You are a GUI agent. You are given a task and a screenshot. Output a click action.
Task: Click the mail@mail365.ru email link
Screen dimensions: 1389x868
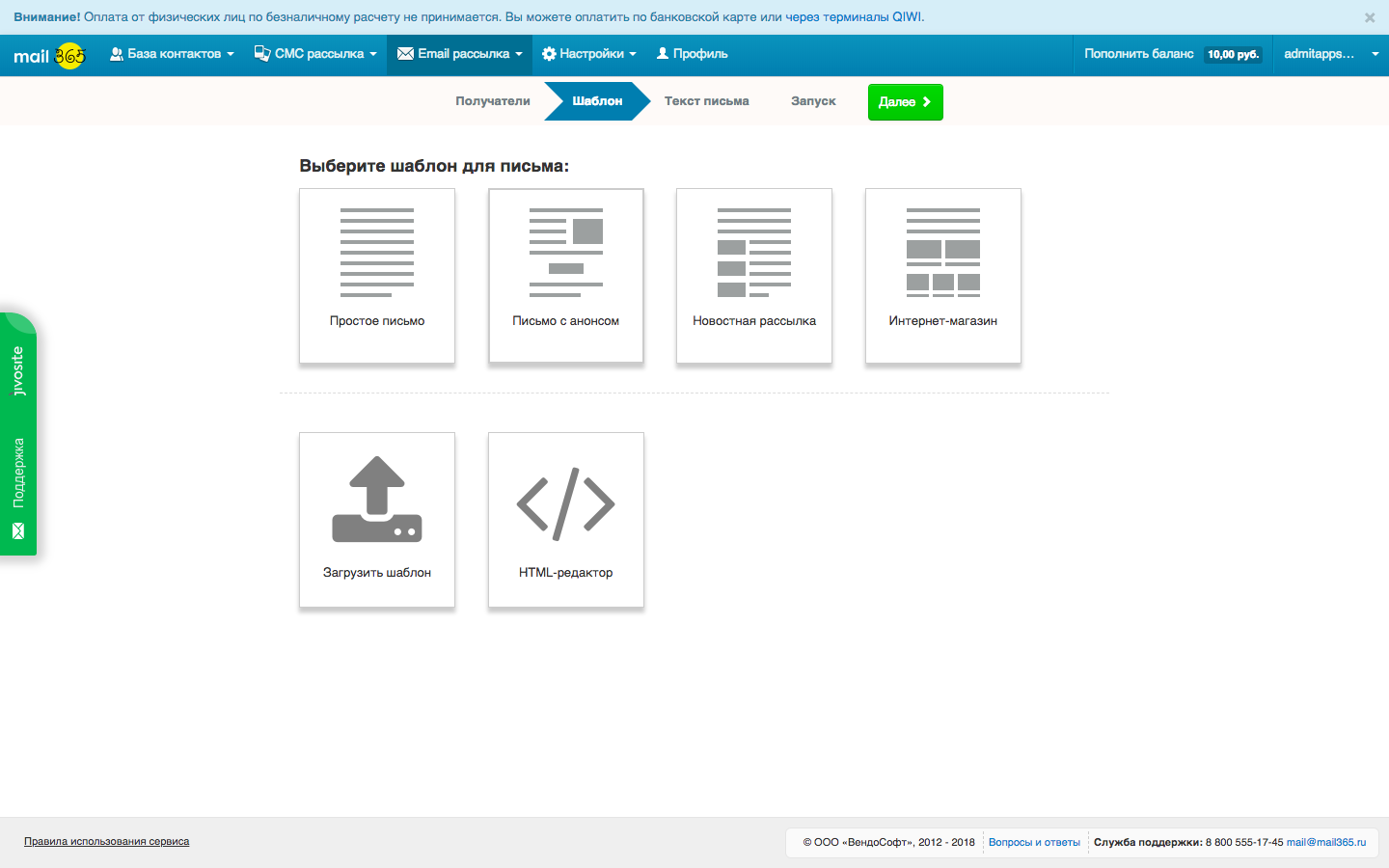pyautogui.click(x=1326, y=843)
